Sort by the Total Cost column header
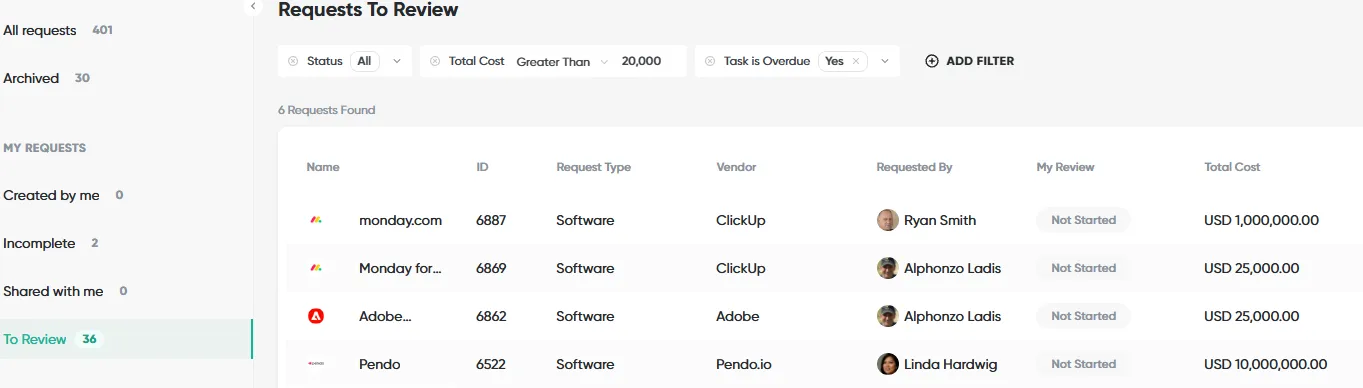 [1232, 167]
